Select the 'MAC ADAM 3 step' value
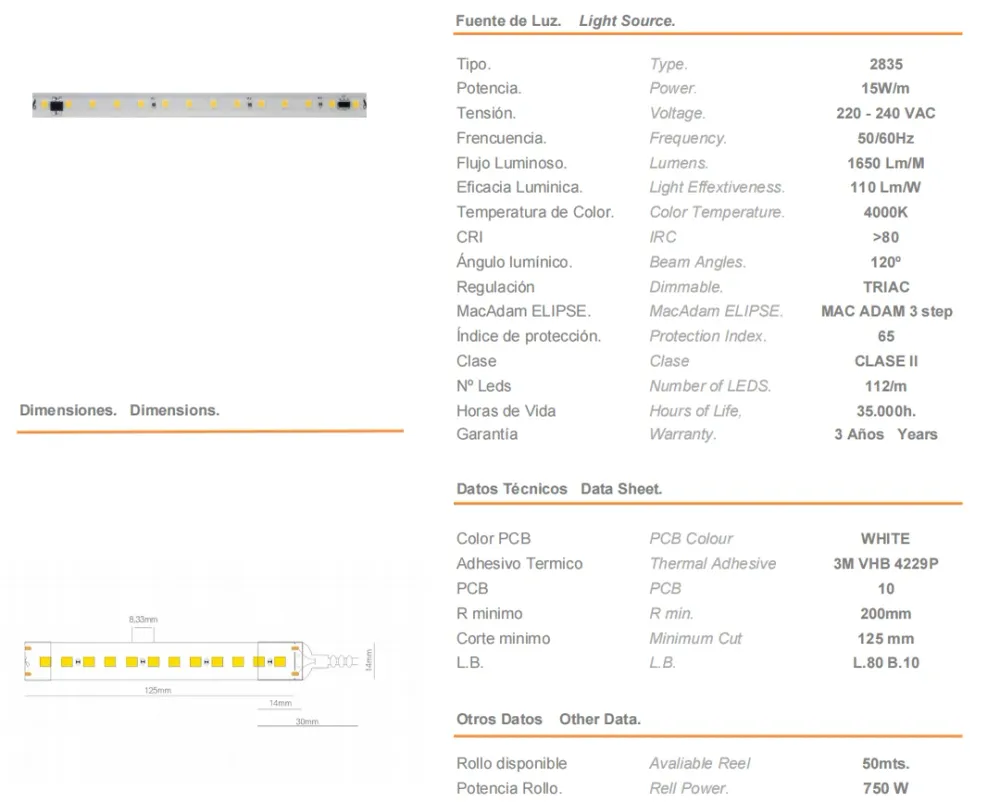Image resolution: width=1000 pixels, height=802 pixels. [x=886, y=312]
